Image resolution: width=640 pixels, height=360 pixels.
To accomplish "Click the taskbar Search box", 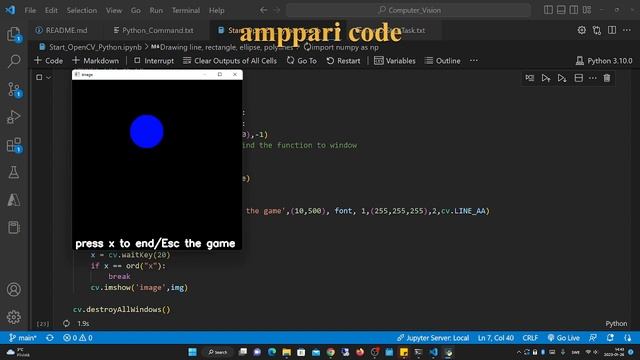I will pos(218,352).
